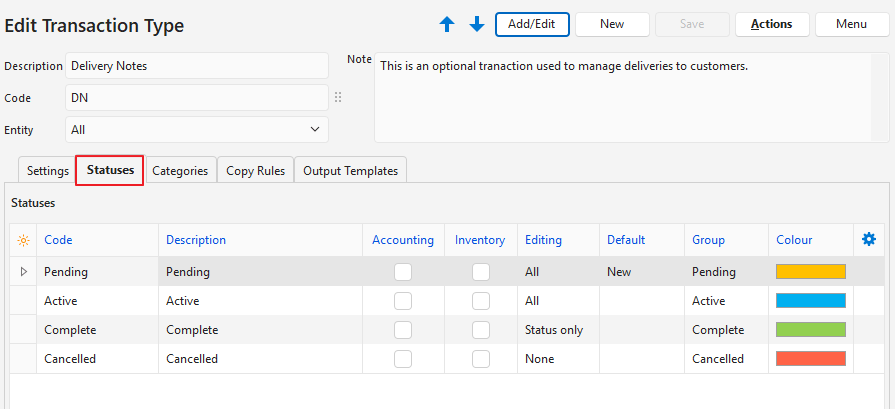The image size is (895, 409).
Task: Open the Copy Rules tab
Action: coord(255,171)
